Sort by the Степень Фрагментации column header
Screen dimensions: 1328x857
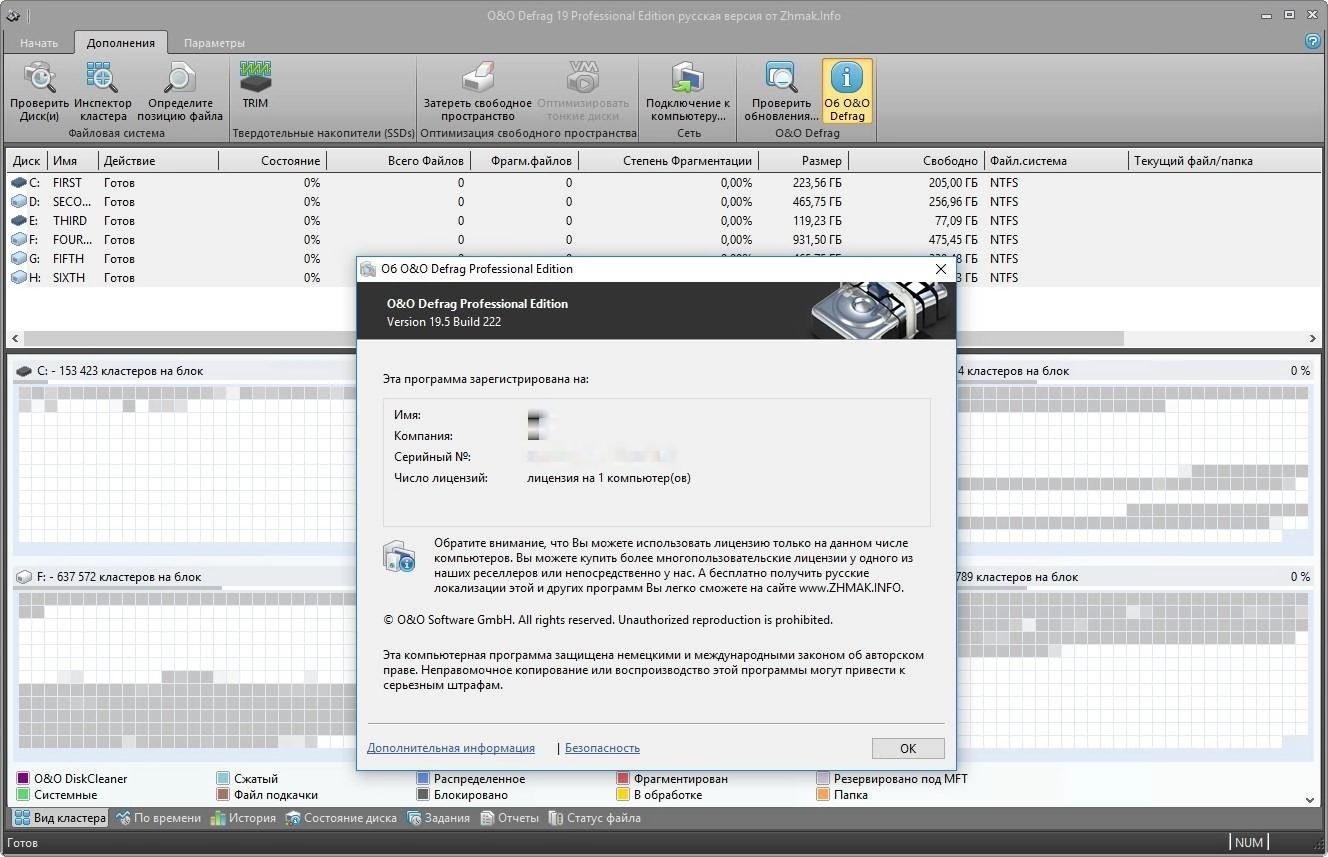tap(668, 161)
